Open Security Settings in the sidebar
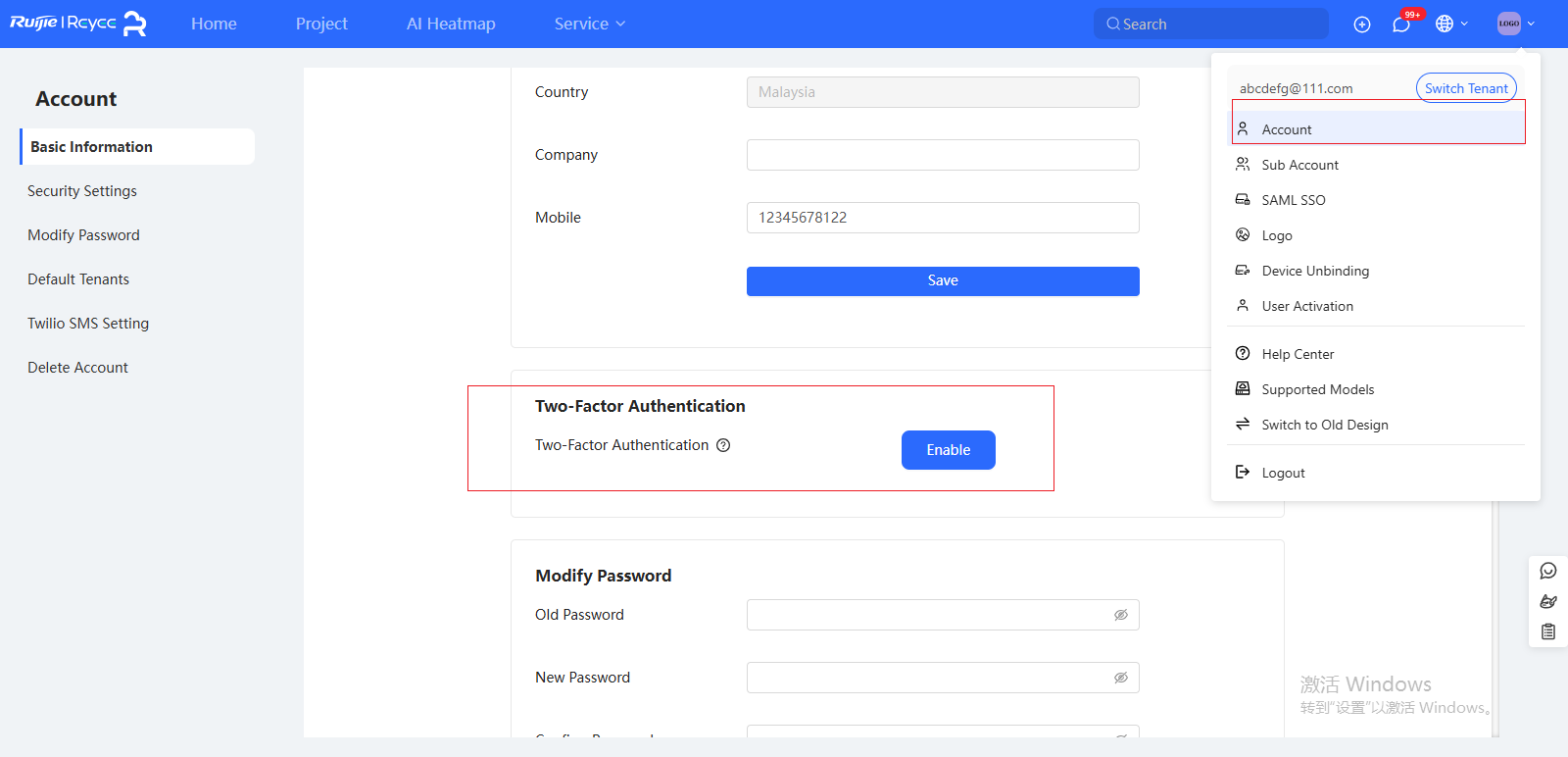The image size is (1568, 757). 82,191
